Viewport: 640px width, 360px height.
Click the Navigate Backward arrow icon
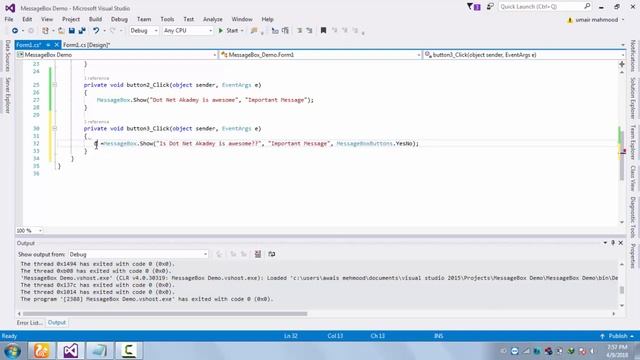click(x=15, y=31)
